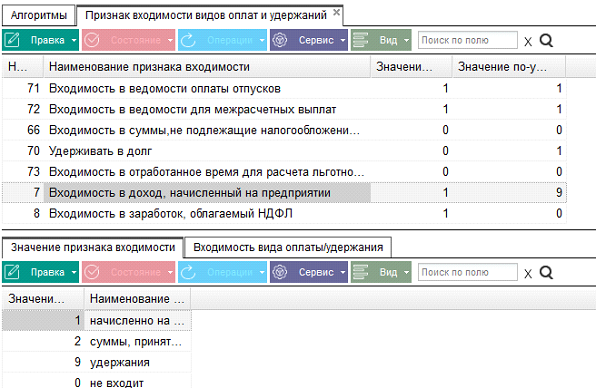This screenshot has width=596, height=389.
Task: Run search with the lower magnifier icon
Action: (x=546, y=272)
